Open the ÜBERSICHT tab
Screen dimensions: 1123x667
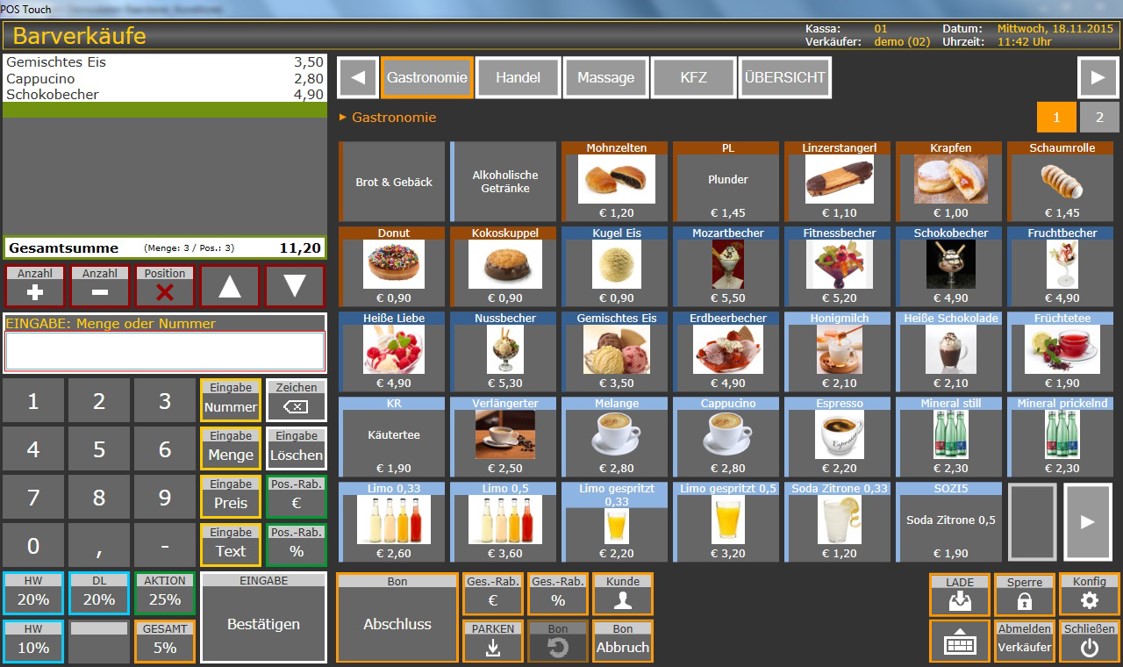[x=785, y=77]
